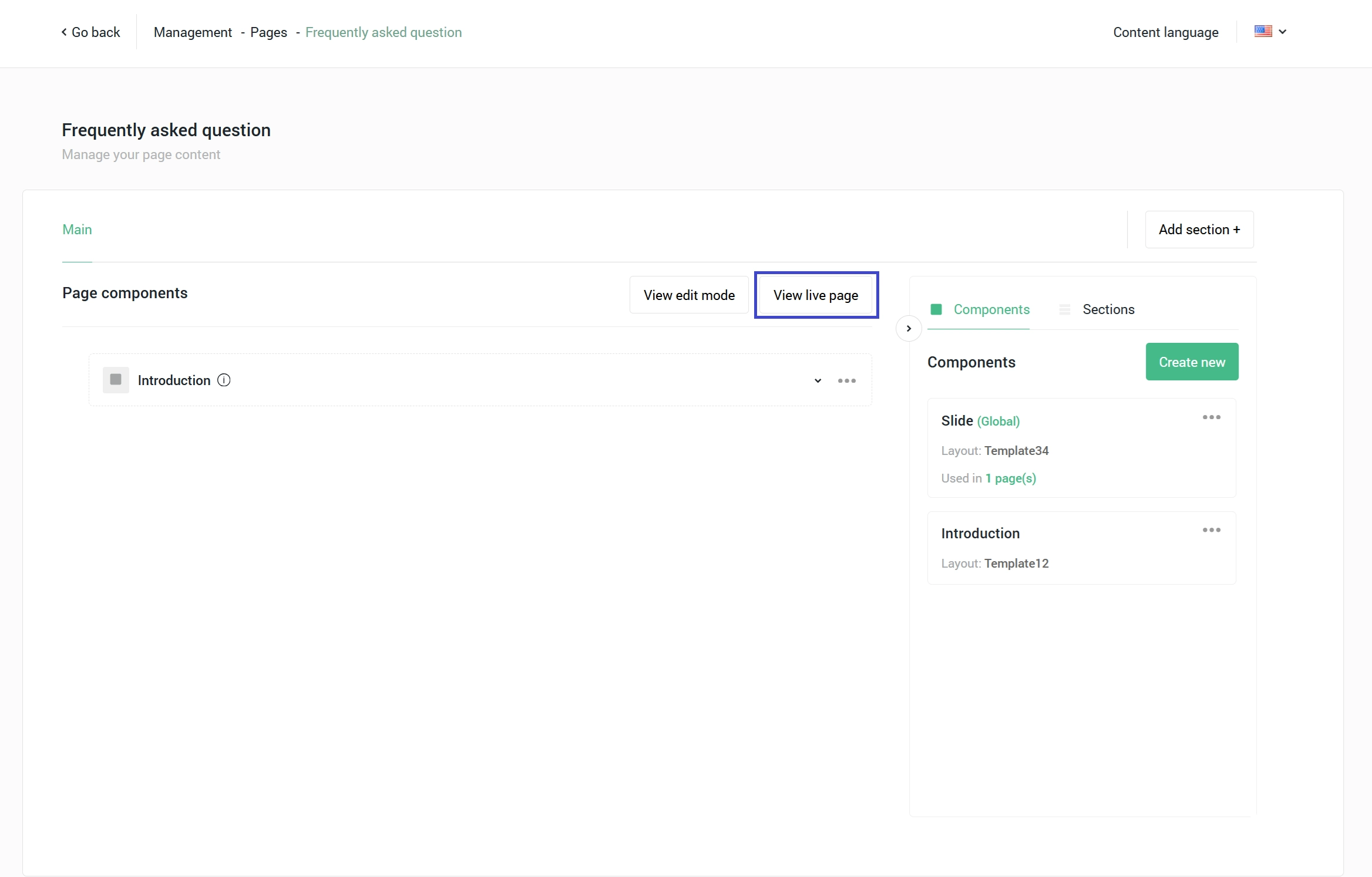The width and height of the screenshot is (1372, 877).
Task: Open three-dot menu on Introduction page component
Action: 846,380
